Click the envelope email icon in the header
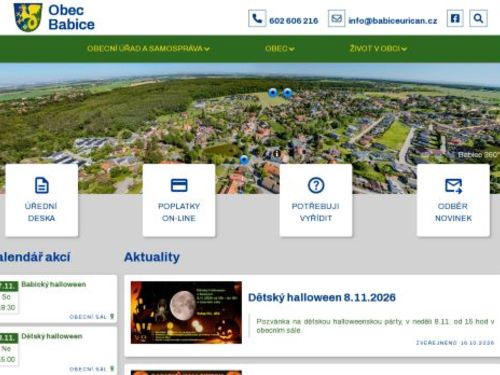500x375 pixels. tap(336, 18)
